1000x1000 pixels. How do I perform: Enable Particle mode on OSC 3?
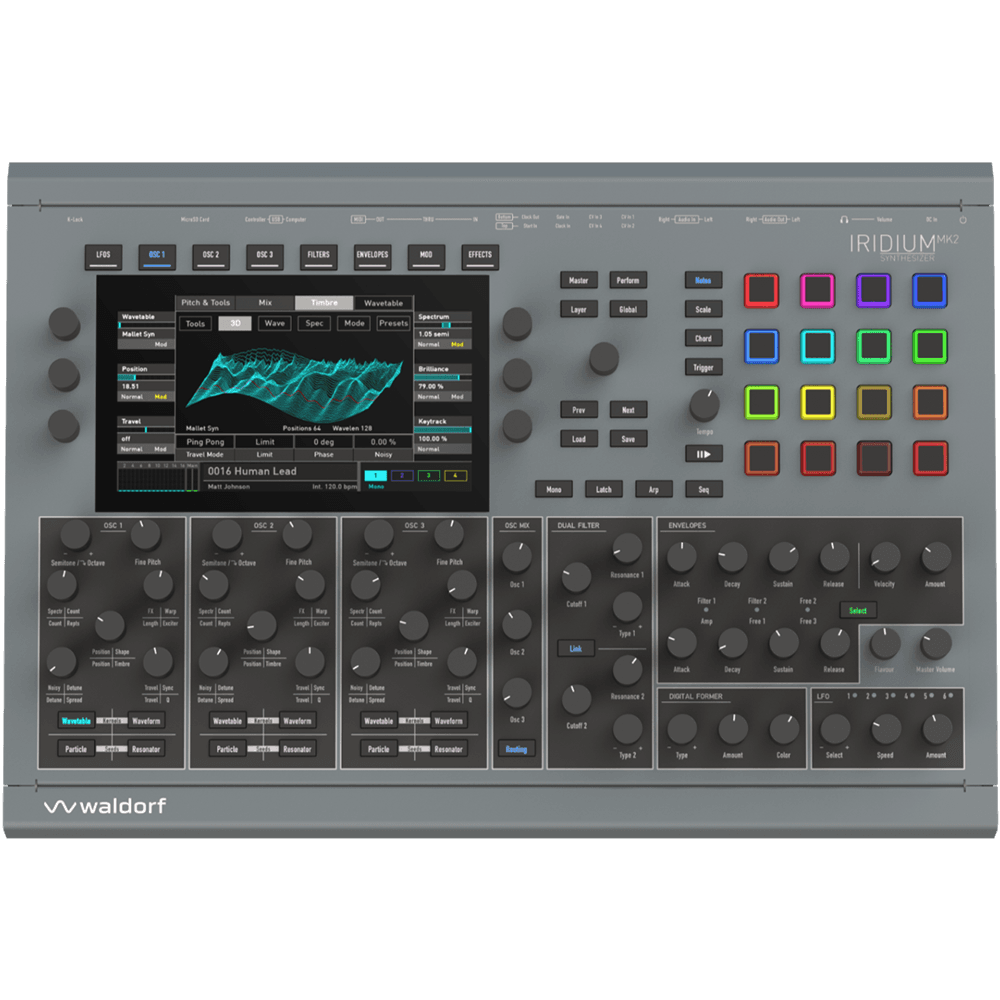(x=379, y=749)
